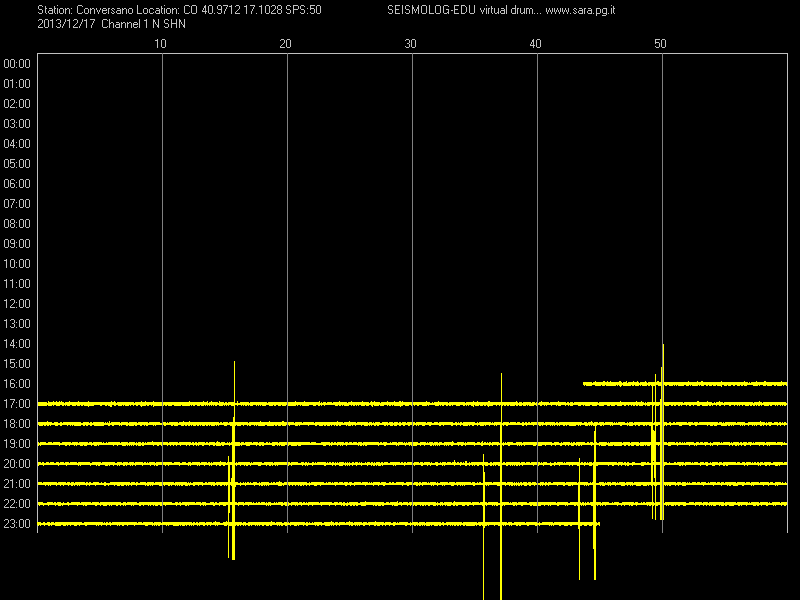
Task: Click the 00:00 hour label
Action: [17, 64]
